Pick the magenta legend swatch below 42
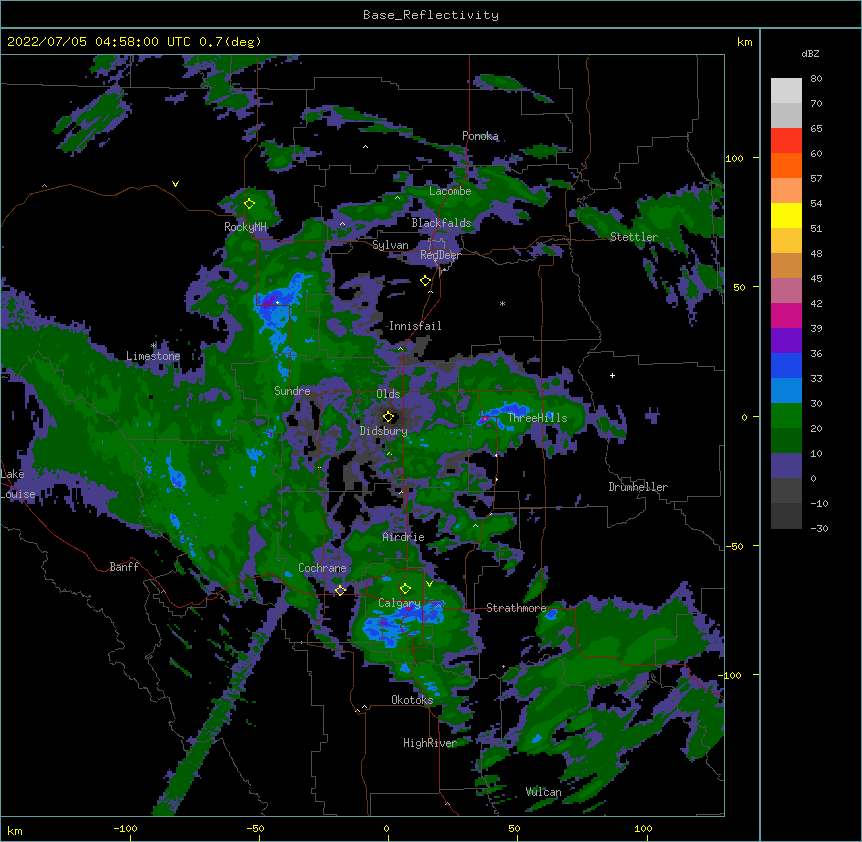The image size is (862, 842). (786, 315)
